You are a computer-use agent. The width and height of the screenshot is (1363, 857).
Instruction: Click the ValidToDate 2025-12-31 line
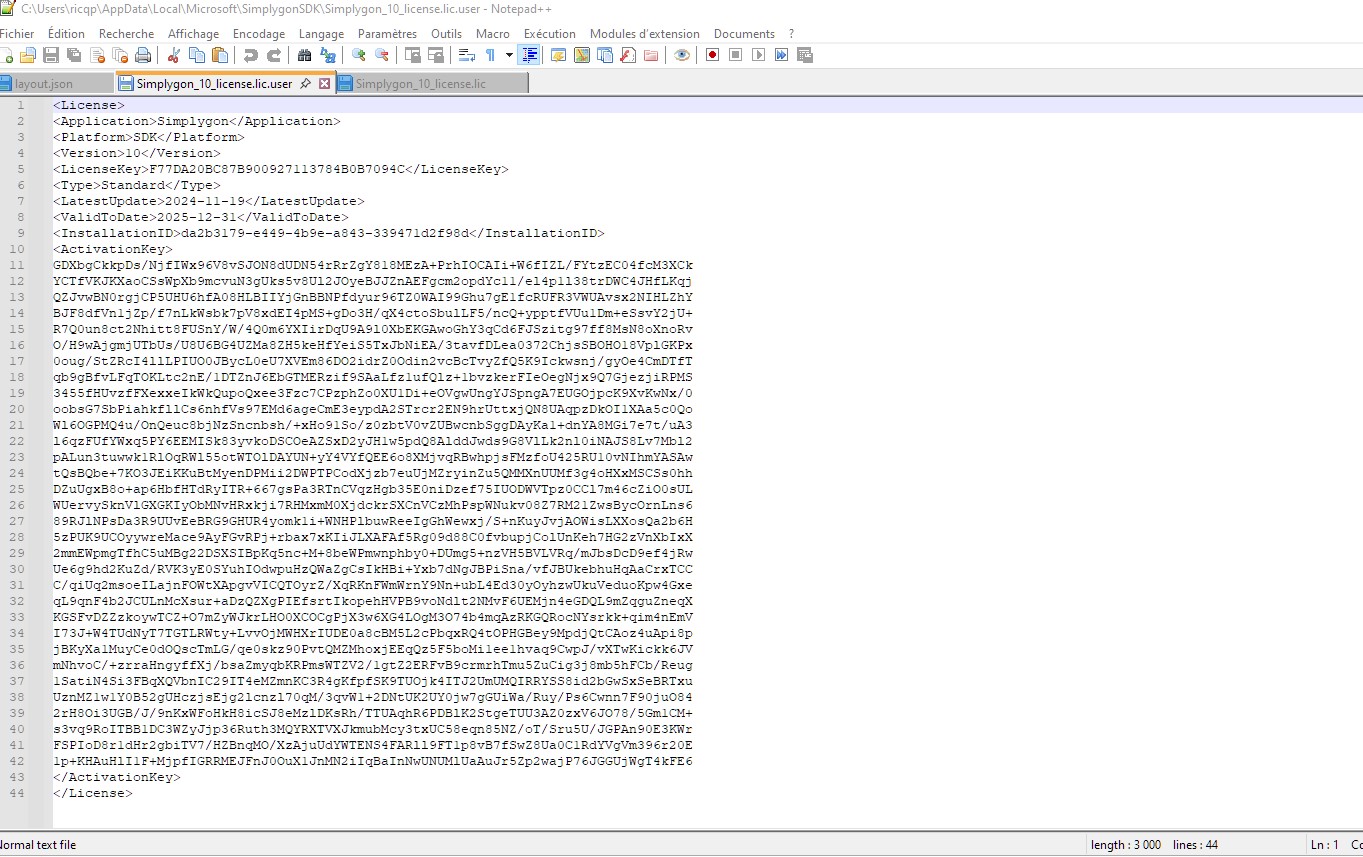tap(201, 217)
